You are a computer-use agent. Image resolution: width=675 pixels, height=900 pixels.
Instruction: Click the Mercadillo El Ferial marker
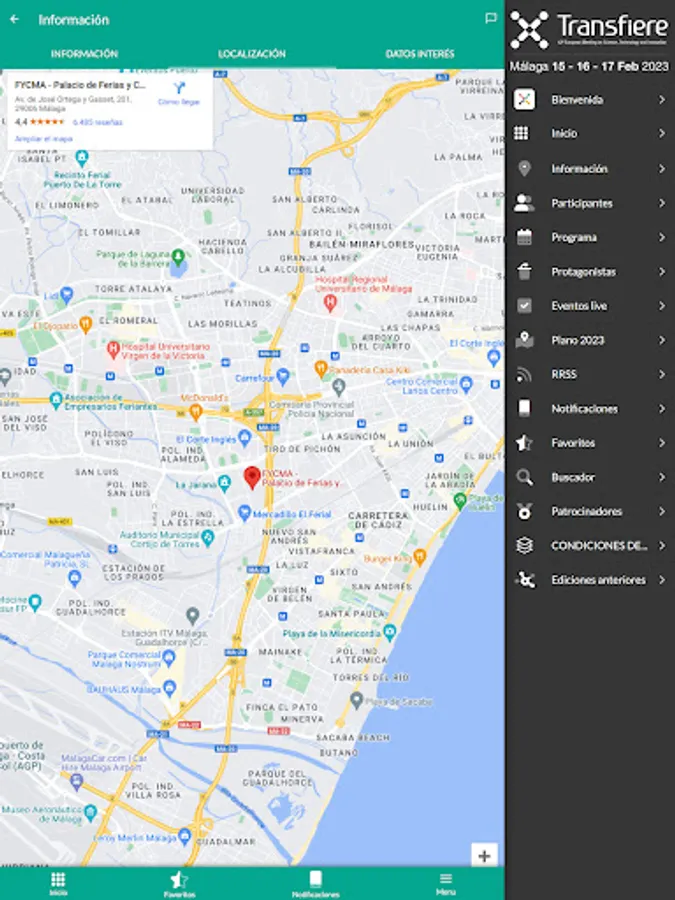(x=245, y=513)
